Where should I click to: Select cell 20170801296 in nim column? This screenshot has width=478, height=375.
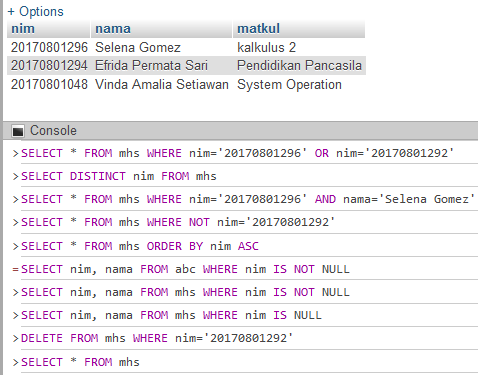click(x=49, y=47)
